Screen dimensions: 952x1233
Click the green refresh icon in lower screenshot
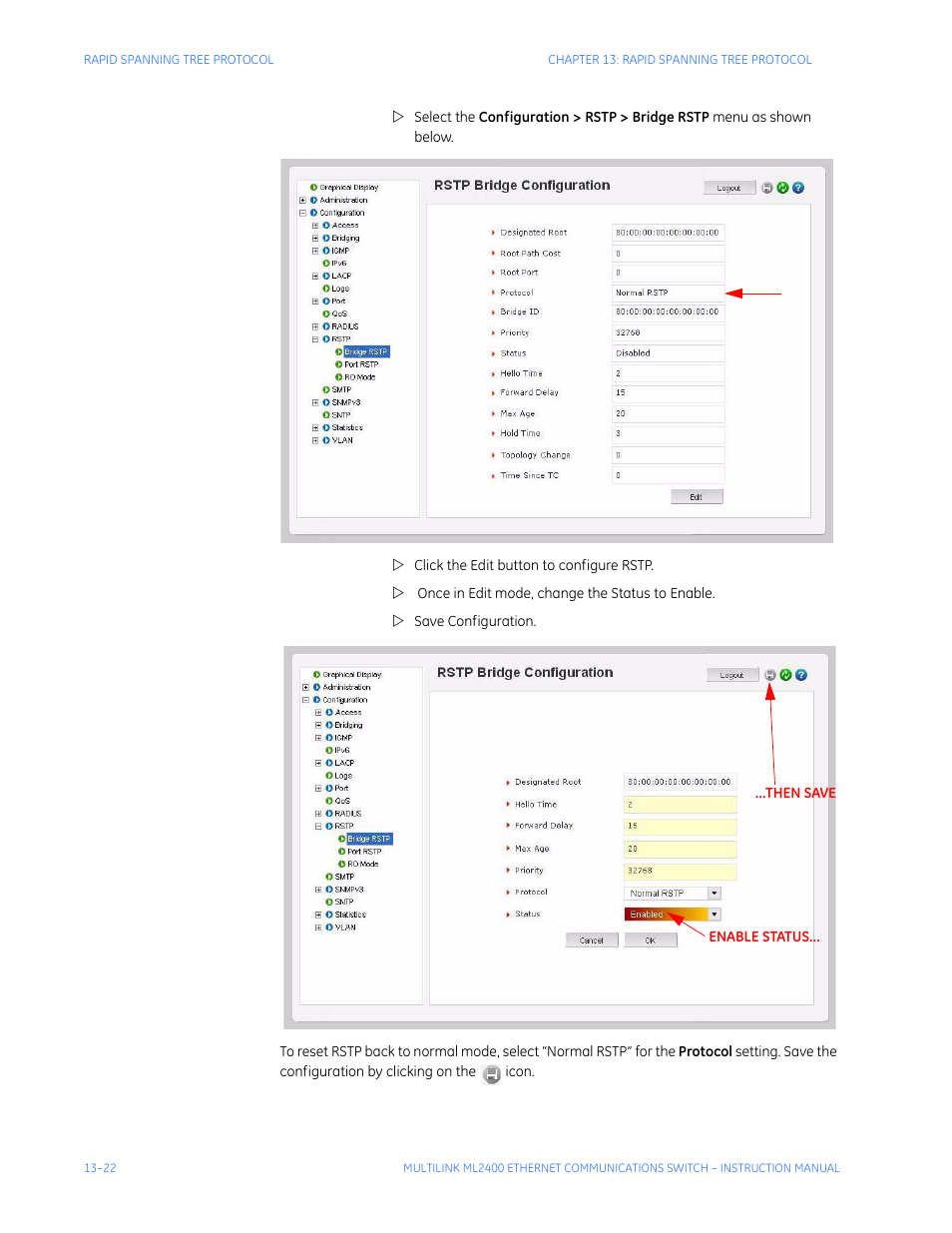pyautogui.click(x=785, y=675)
